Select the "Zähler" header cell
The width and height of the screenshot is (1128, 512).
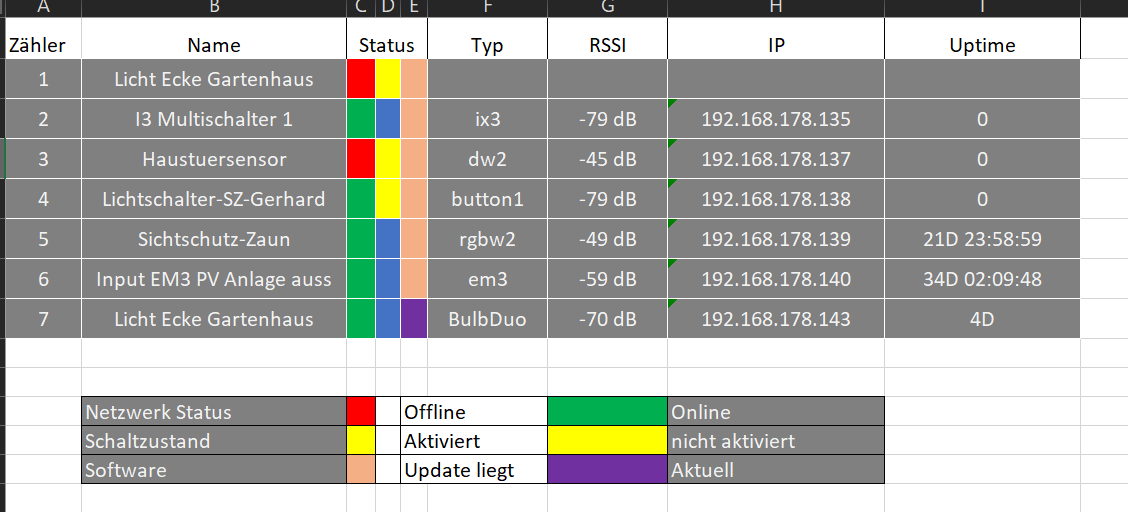(38, 45)
